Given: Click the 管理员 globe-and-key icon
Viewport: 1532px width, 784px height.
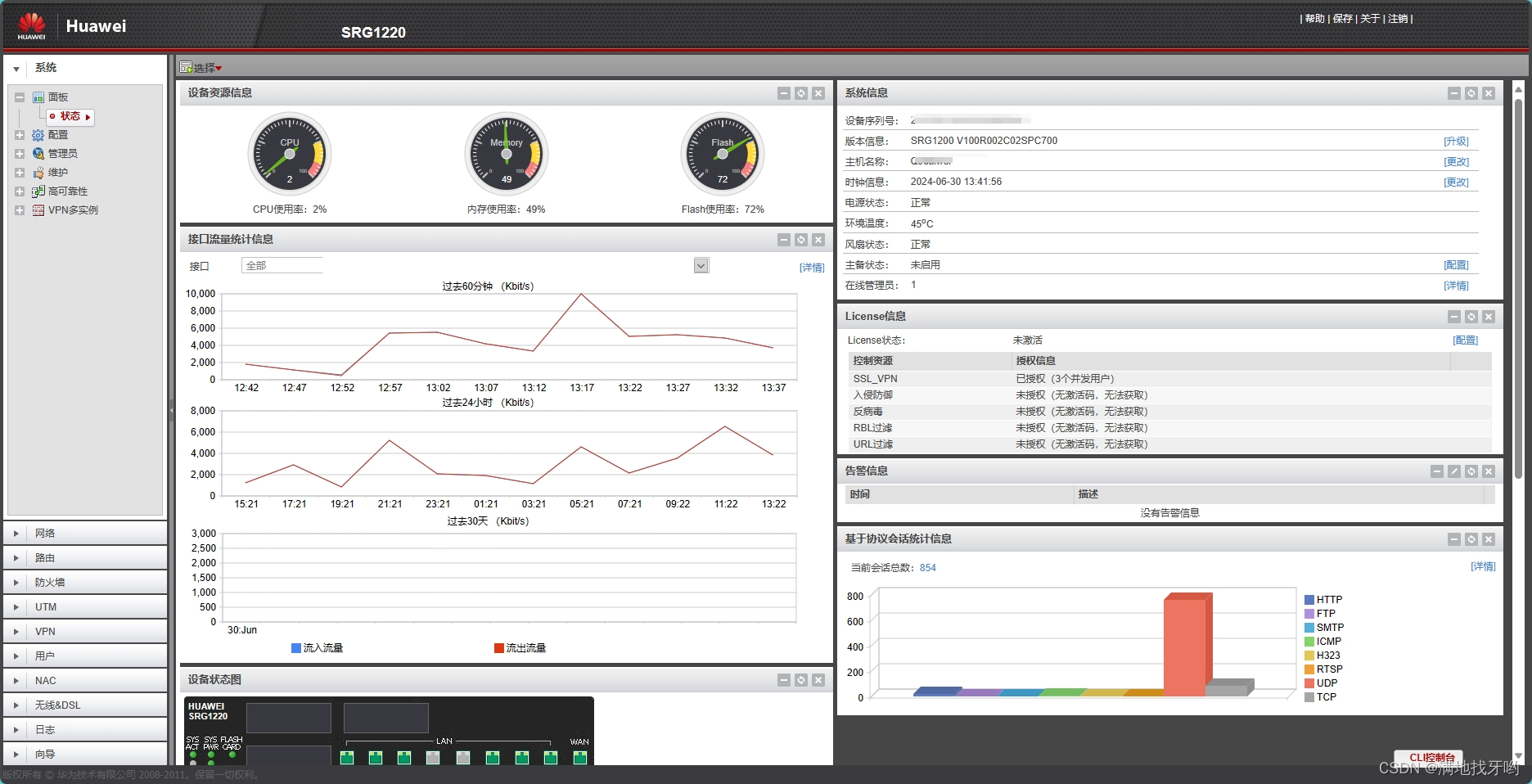Looking at the screenshot, I should click(x=38, y=154).
